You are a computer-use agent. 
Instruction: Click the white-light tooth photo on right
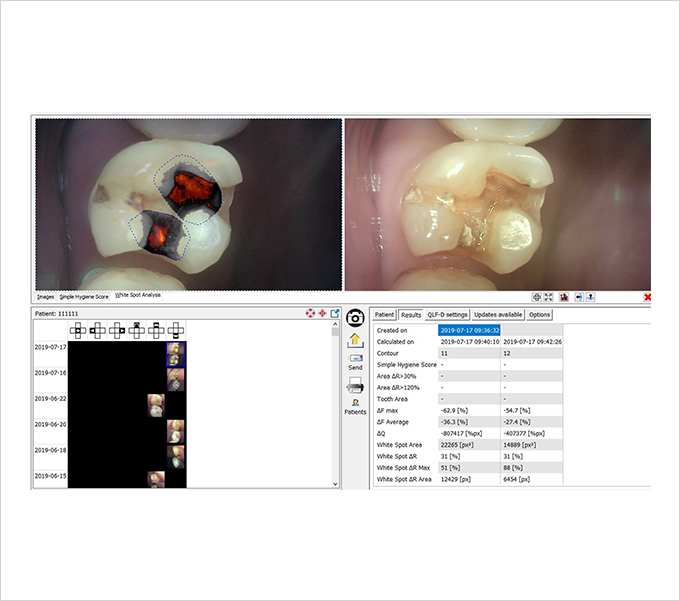[498, 205]
